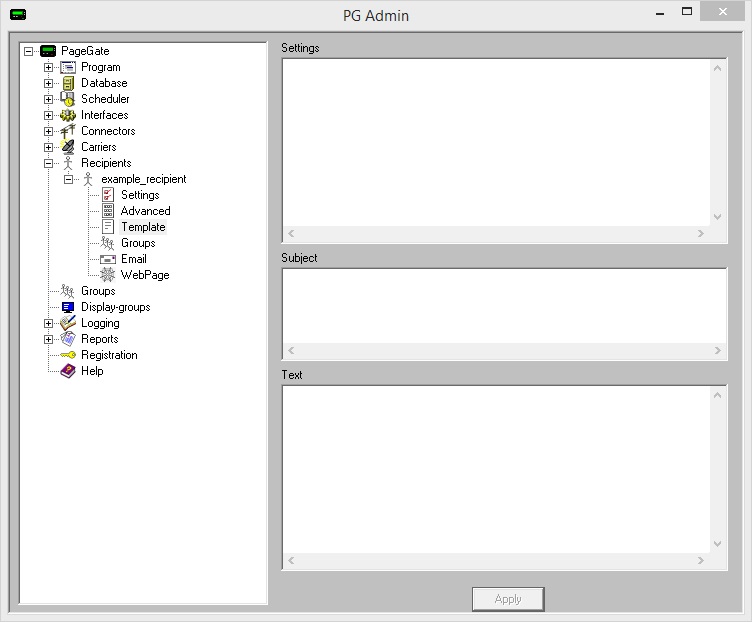
Task: Click the Advanced grid icon
Action: coord(108,211)
